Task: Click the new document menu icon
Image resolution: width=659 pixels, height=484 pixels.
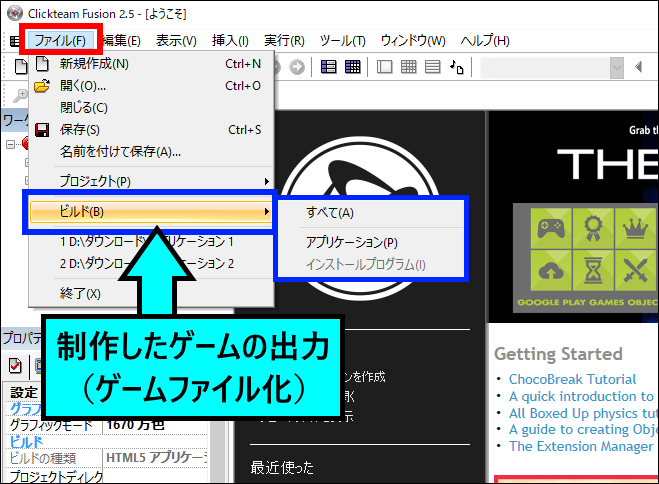Action: (x=42, y=64)
